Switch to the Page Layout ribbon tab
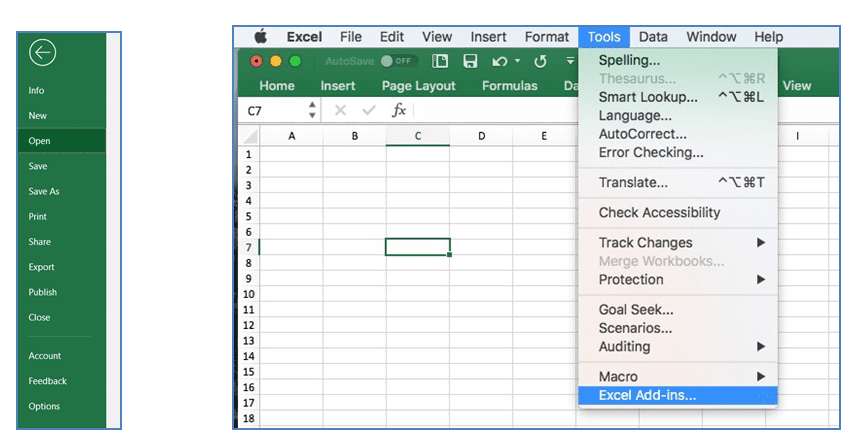Image resolution: width=855 pixels, height=442 pixels. tap(419, 86)
